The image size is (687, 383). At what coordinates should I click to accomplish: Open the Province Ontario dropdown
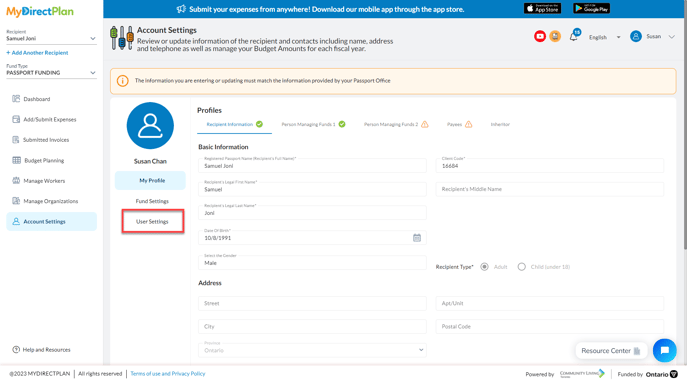tap(312, 350)
